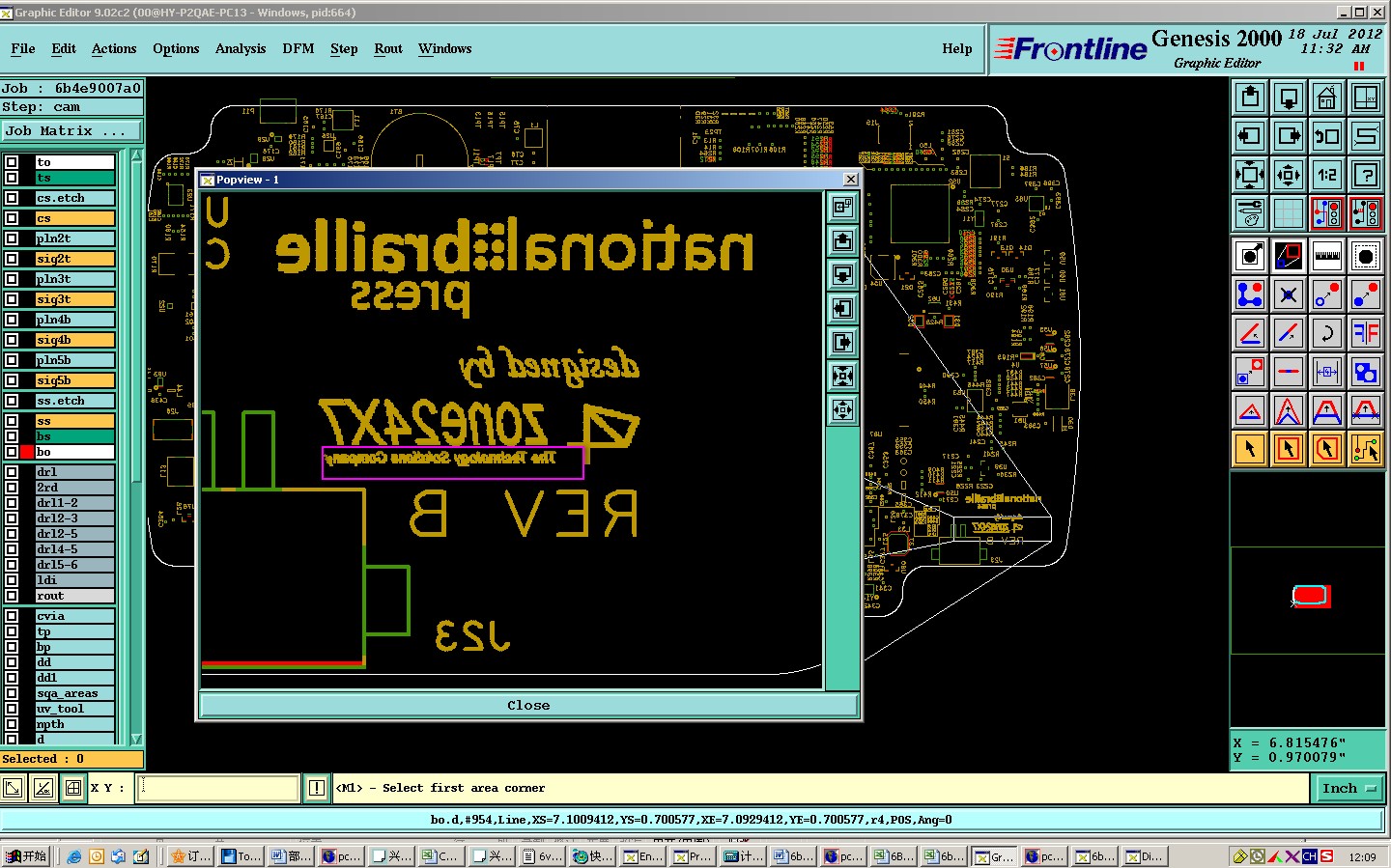Select the X delete point tool

(1289, 294)
